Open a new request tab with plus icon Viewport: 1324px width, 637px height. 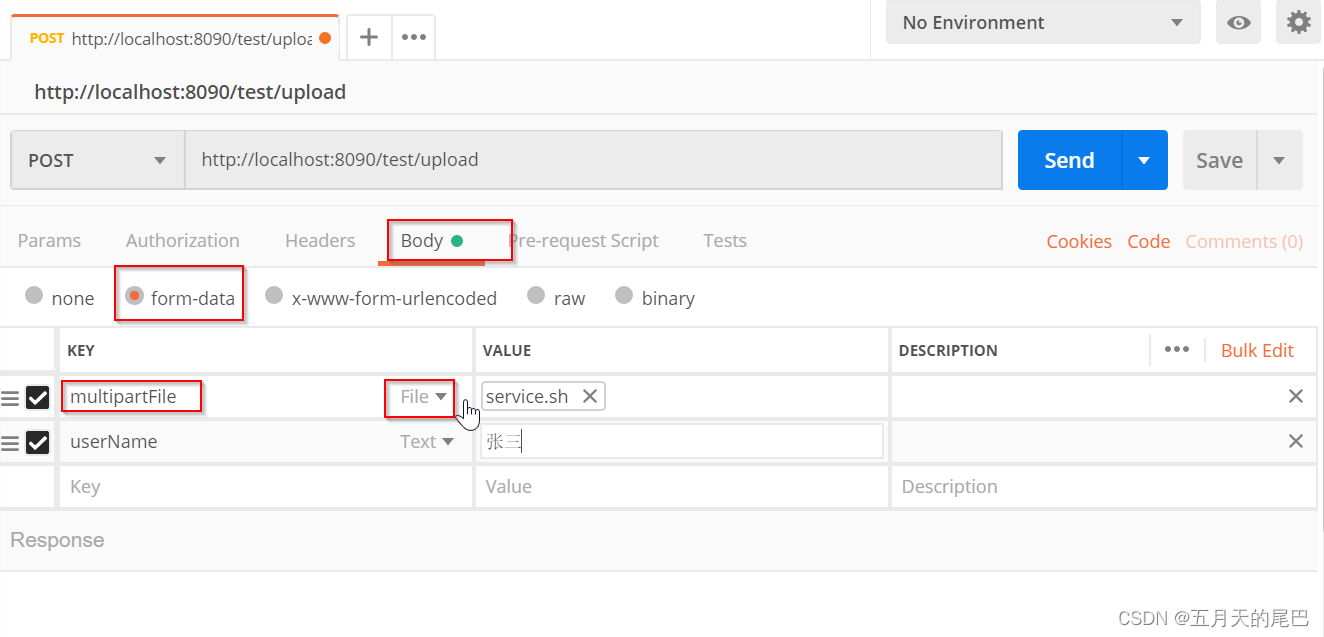368,36
